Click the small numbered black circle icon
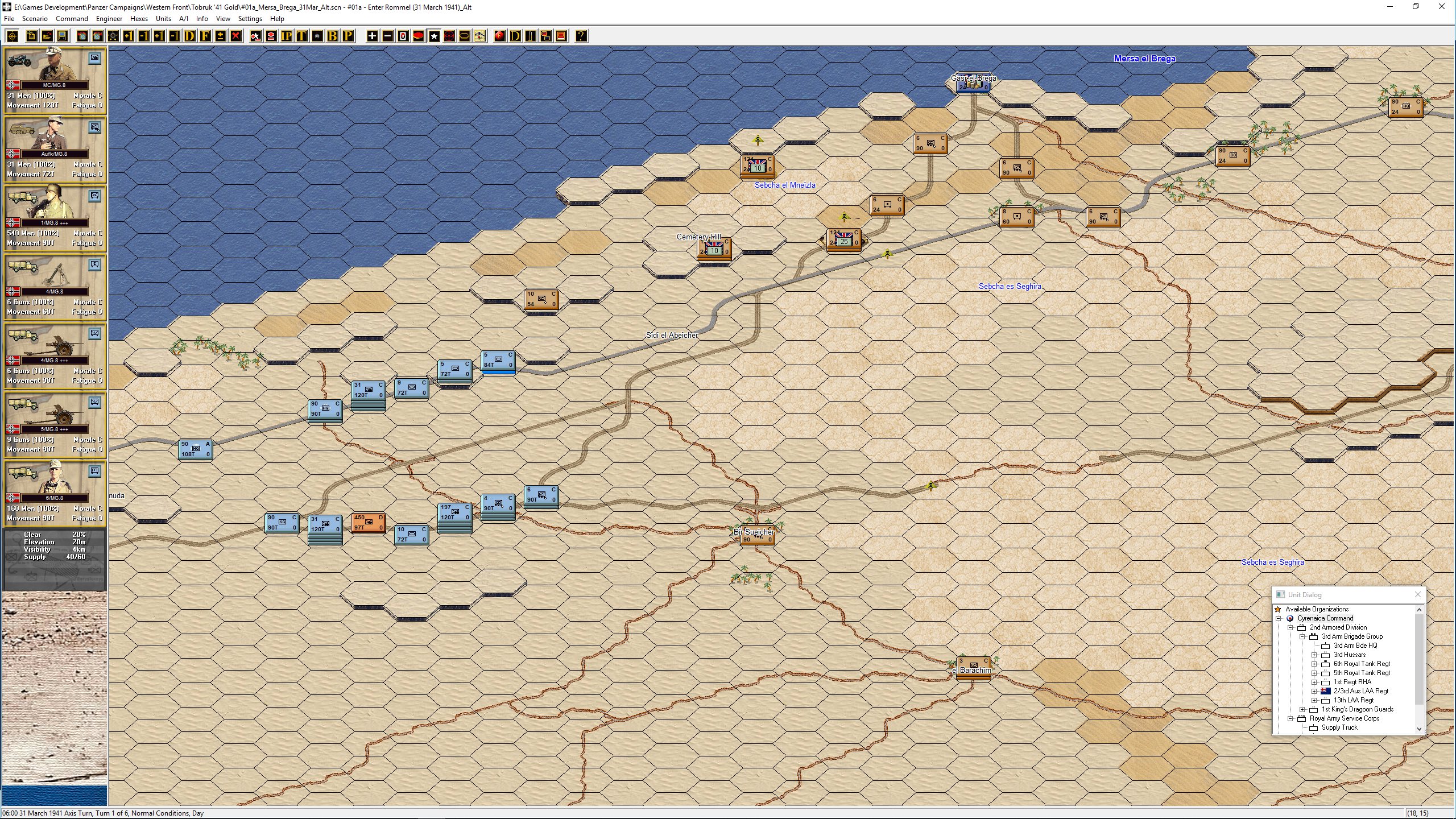 (x=317, y=36)
